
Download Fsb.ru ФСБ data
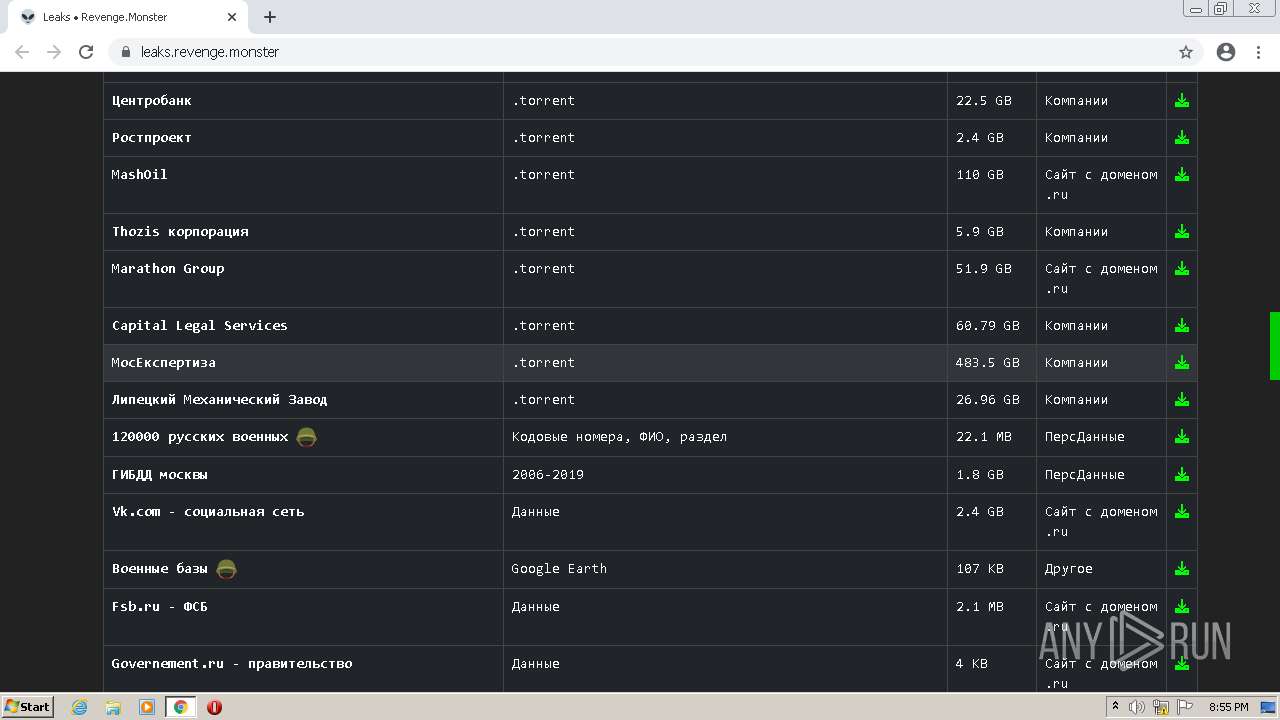pyautogui.click(x=1182, y=607)
